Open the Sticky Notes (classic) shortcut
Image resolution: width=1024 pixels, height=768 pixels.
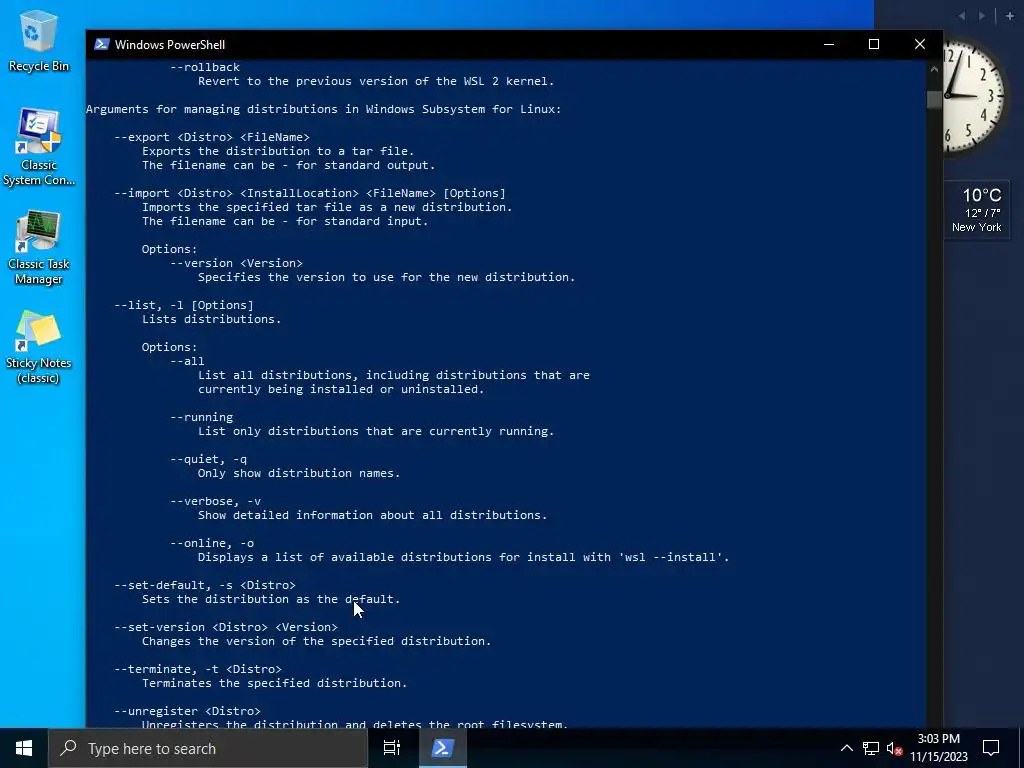coord(39,347)
